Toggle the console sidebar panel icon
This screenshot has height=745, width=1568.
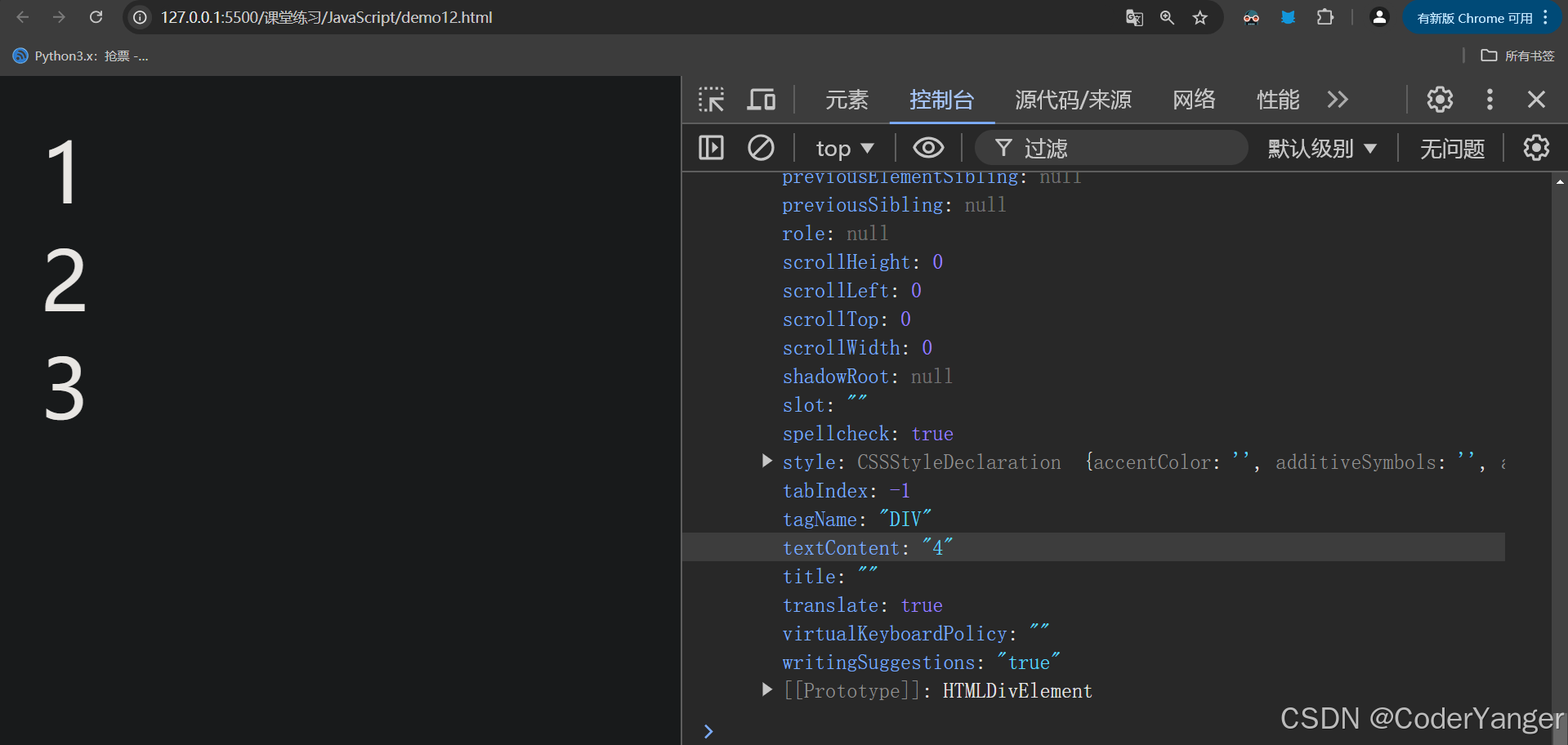coord(712,148)
